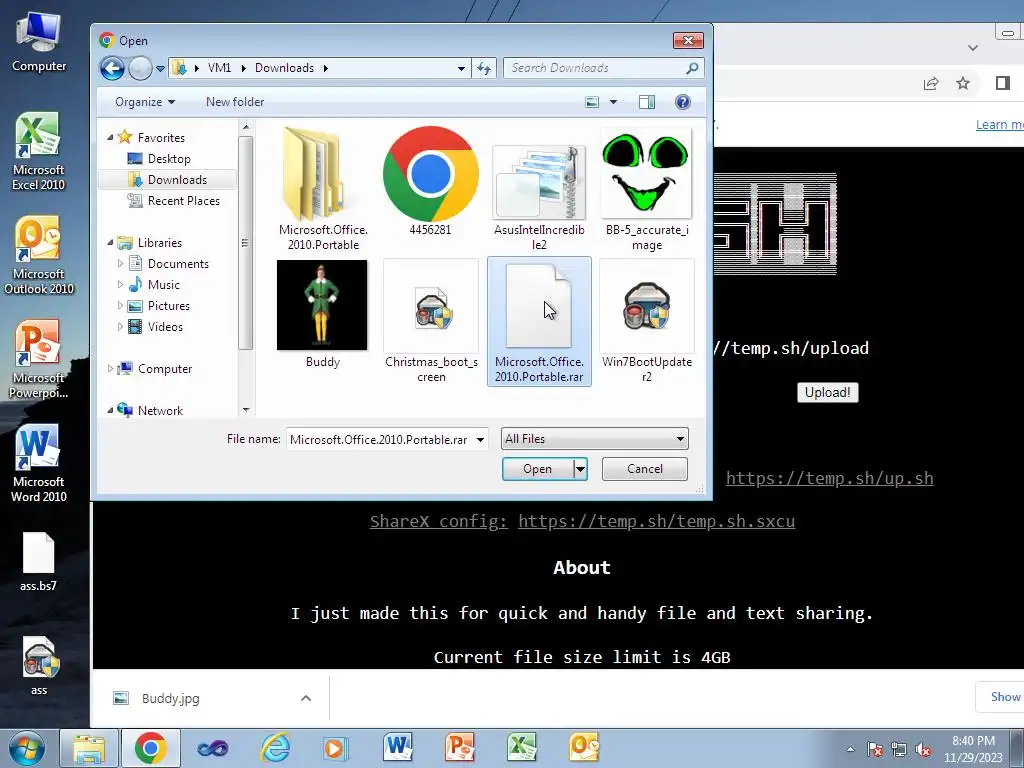Image resolution: width=1024 pixels, height=768 pixels.
Task: Select Downloads under Favorites
Action: [x=177, y=180]
